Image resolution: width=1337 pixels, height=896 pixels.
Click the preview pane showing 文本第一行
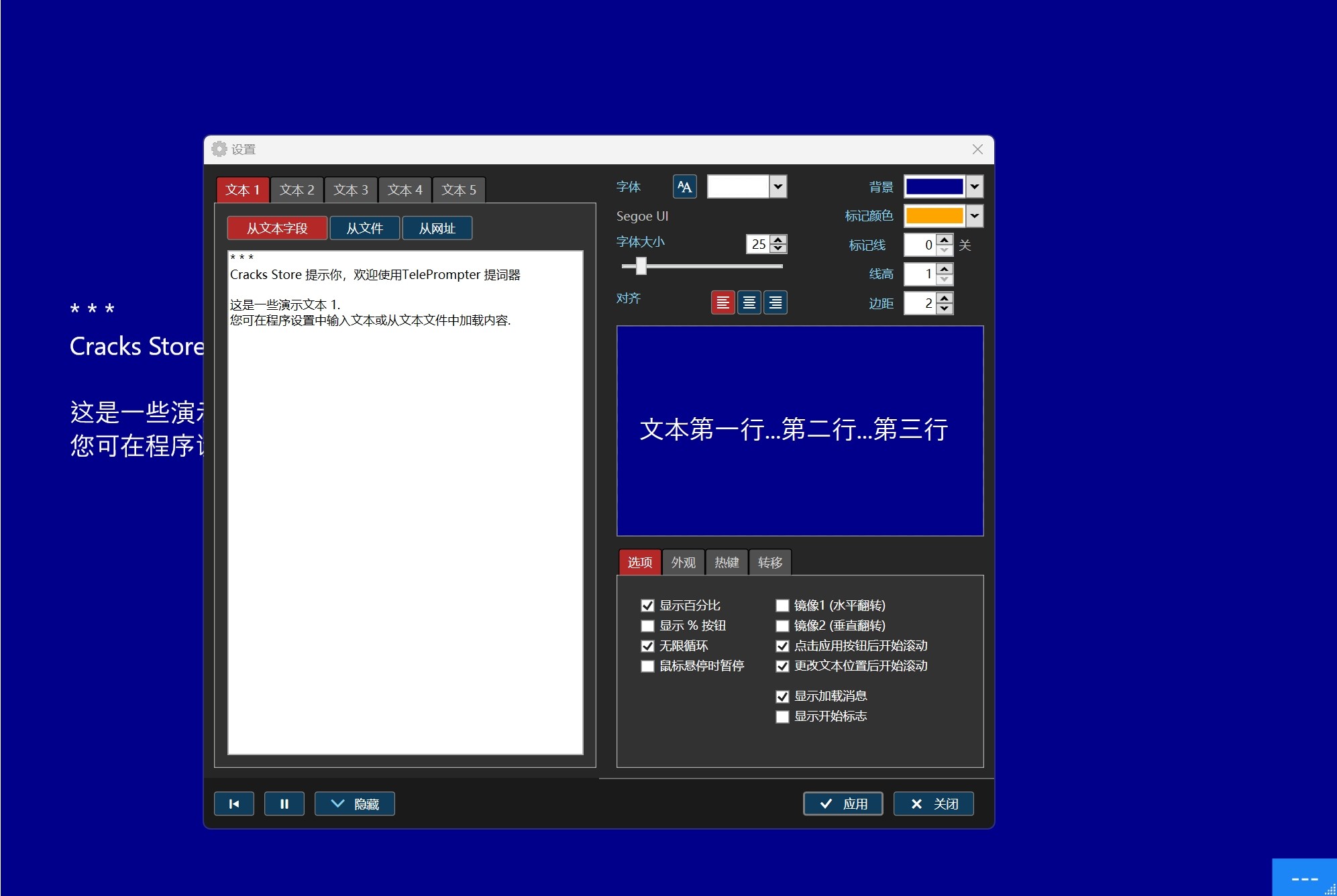[x=800, y=431]
